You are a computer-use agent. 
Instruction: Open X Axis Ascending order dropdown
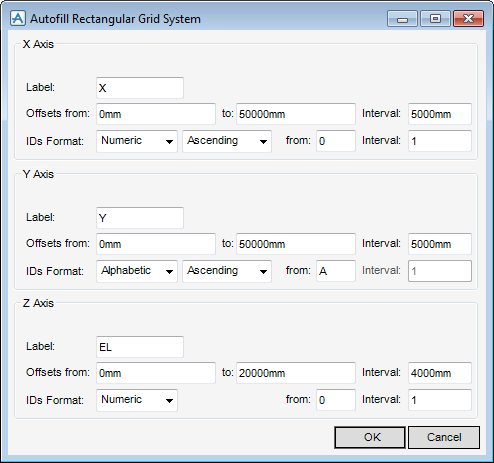[x=227, y=141]
